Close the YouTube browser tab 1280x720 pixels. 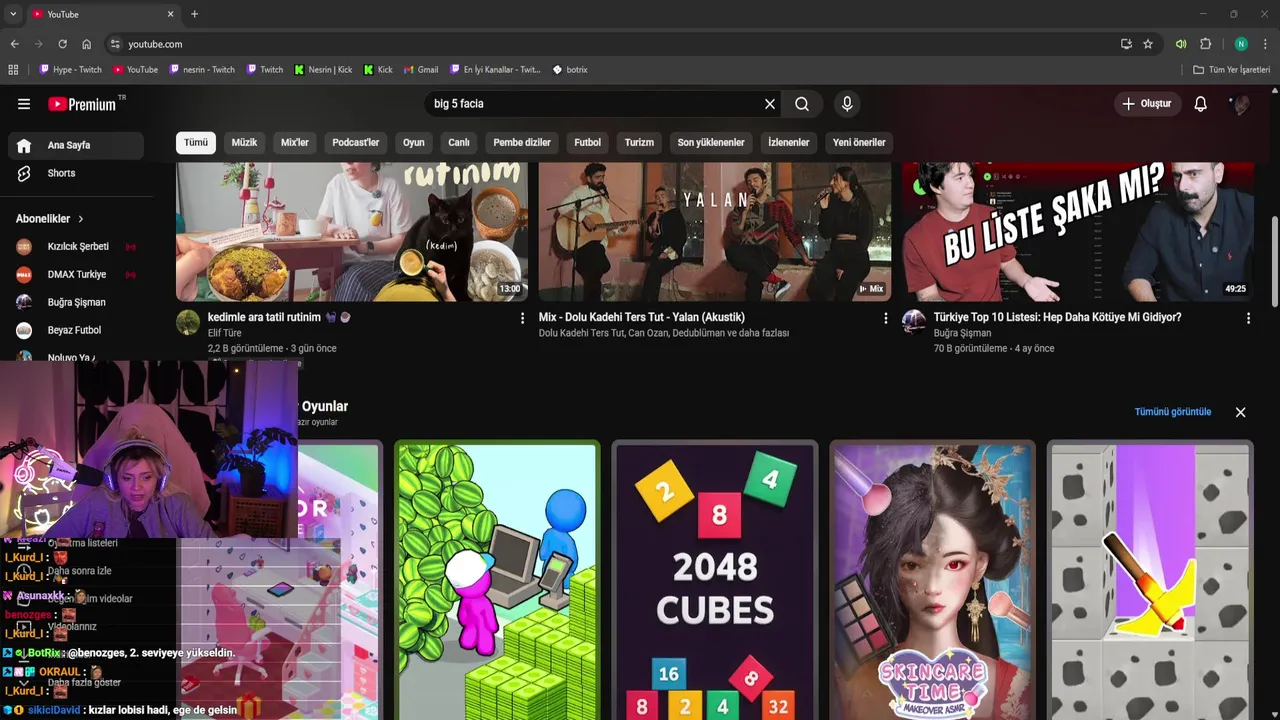click(170, 14)
